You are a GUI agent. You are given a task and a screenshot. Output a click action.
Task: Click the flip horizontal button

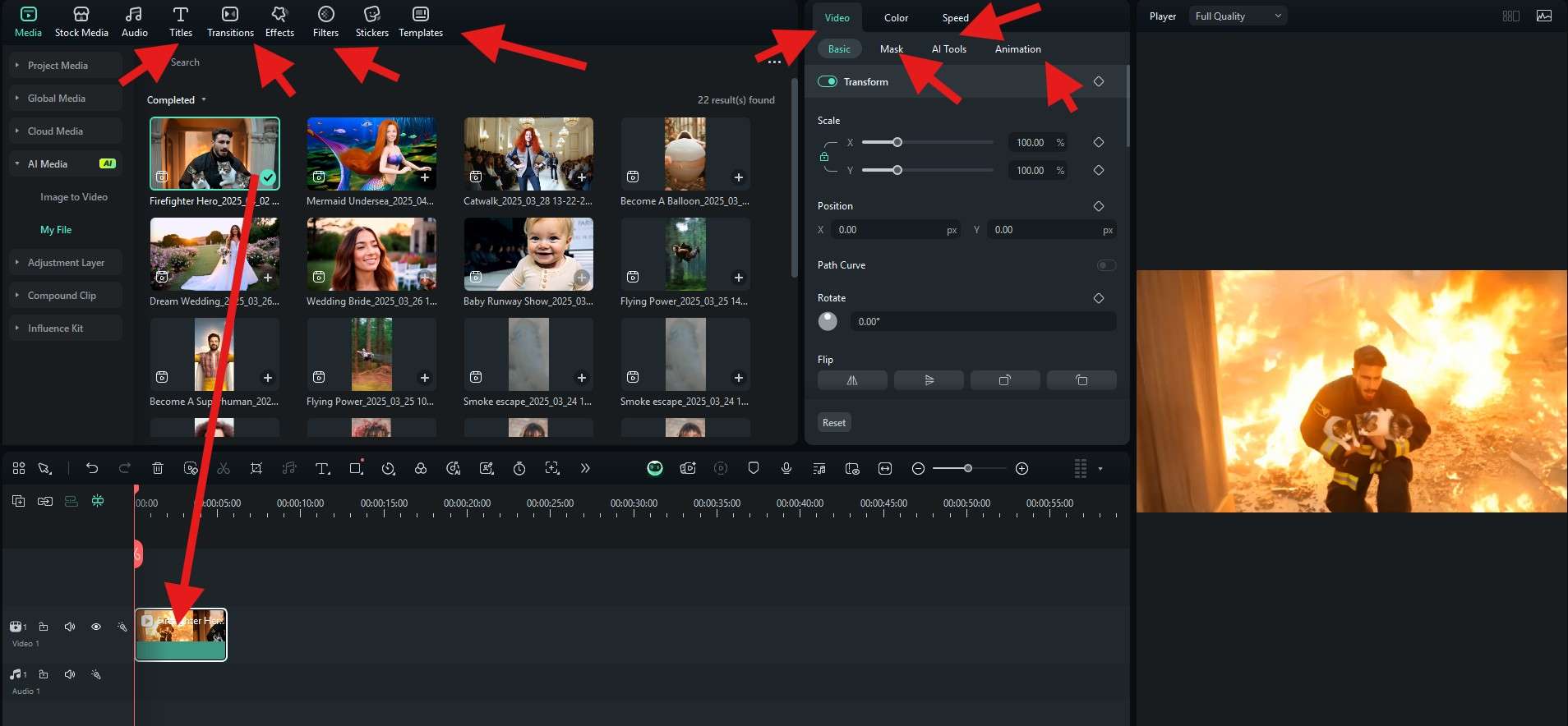852,379
